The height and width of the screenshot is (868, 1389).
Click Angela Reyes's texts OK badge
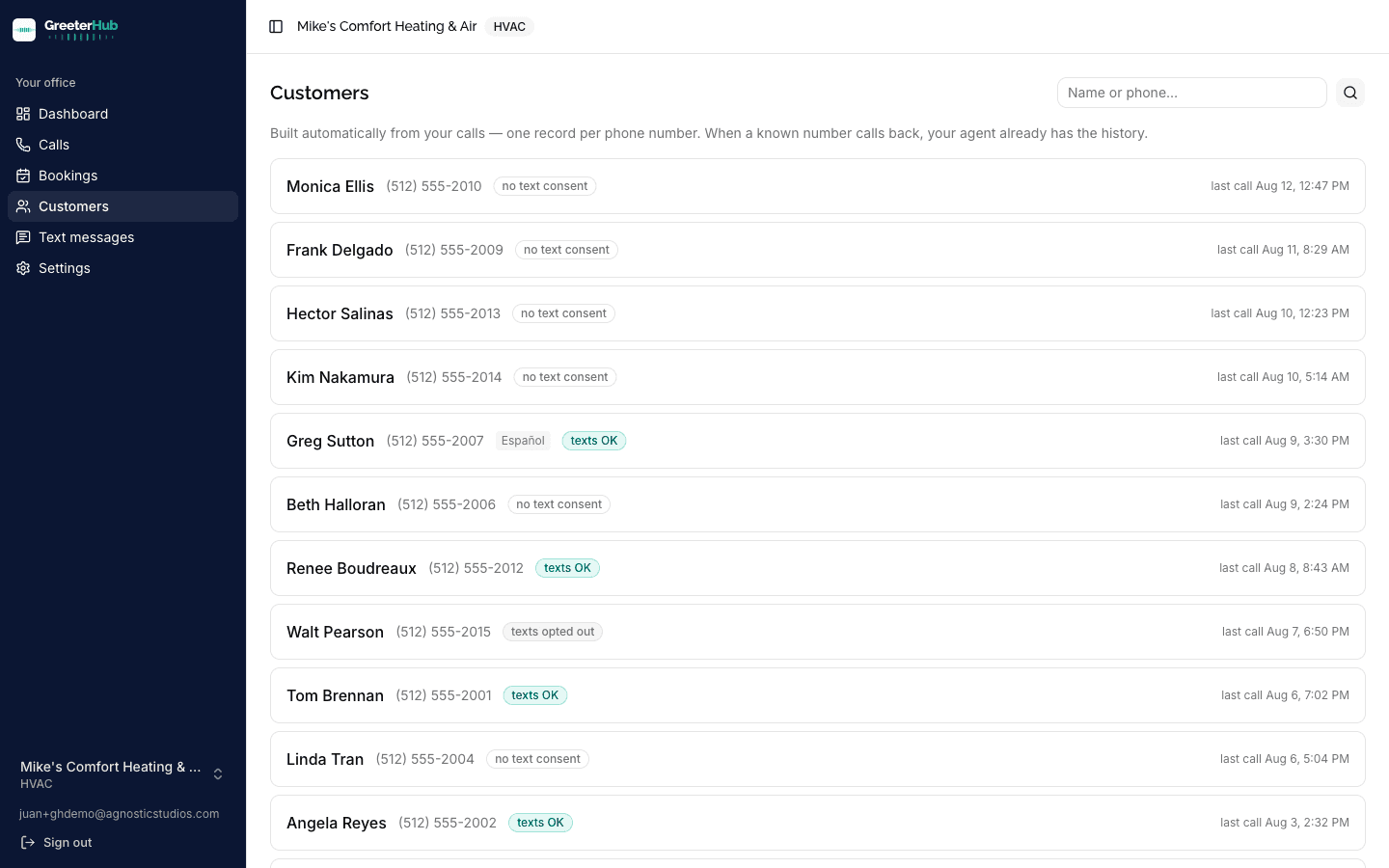coord(540,823)
